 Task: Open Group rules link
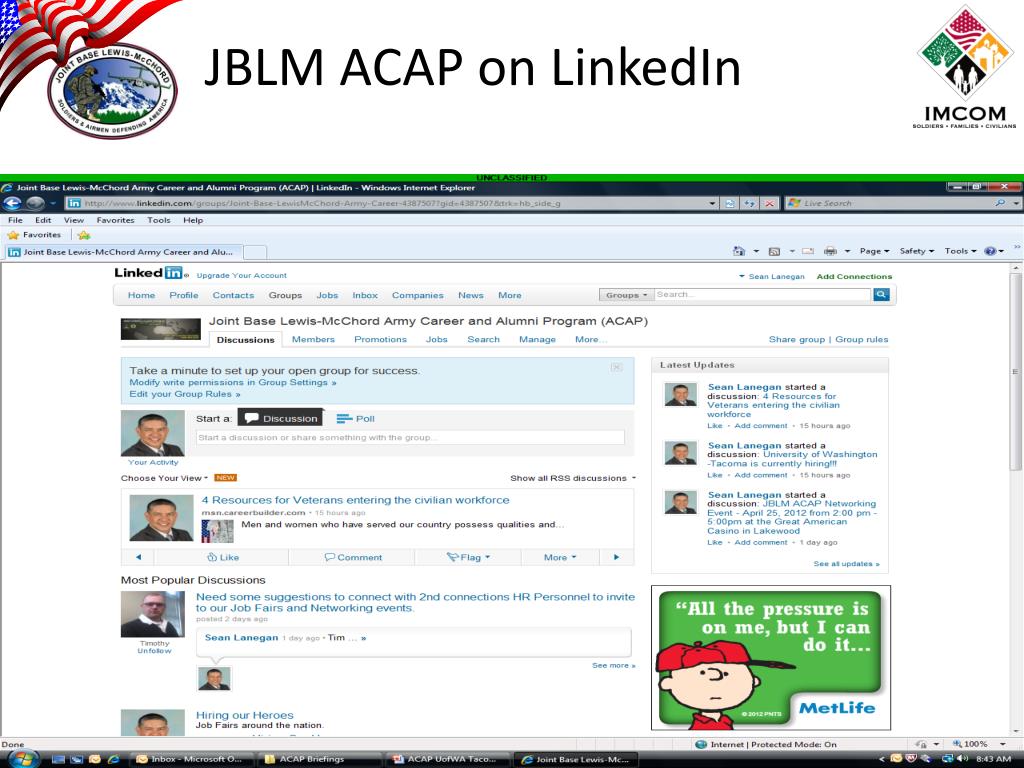[x=861, y=339]
